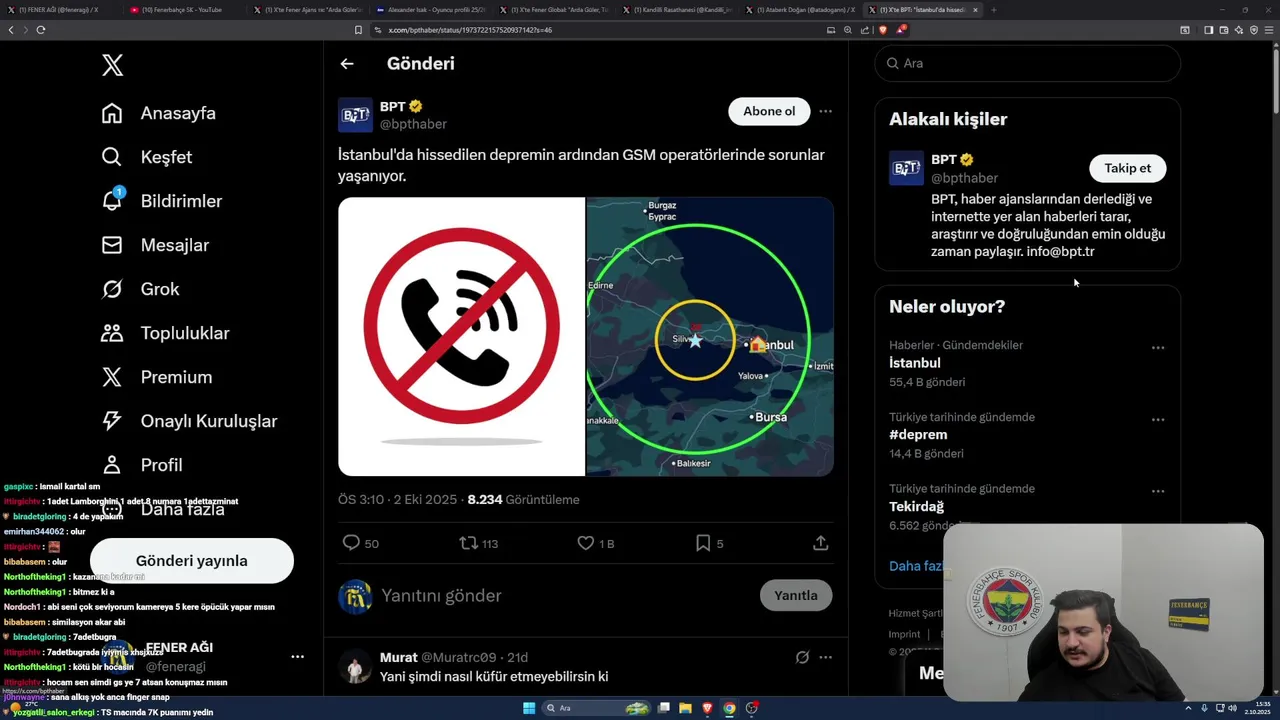The image size is (1280, 720).
Task: Open the no-phone-signal image
Action: point(461,336)
